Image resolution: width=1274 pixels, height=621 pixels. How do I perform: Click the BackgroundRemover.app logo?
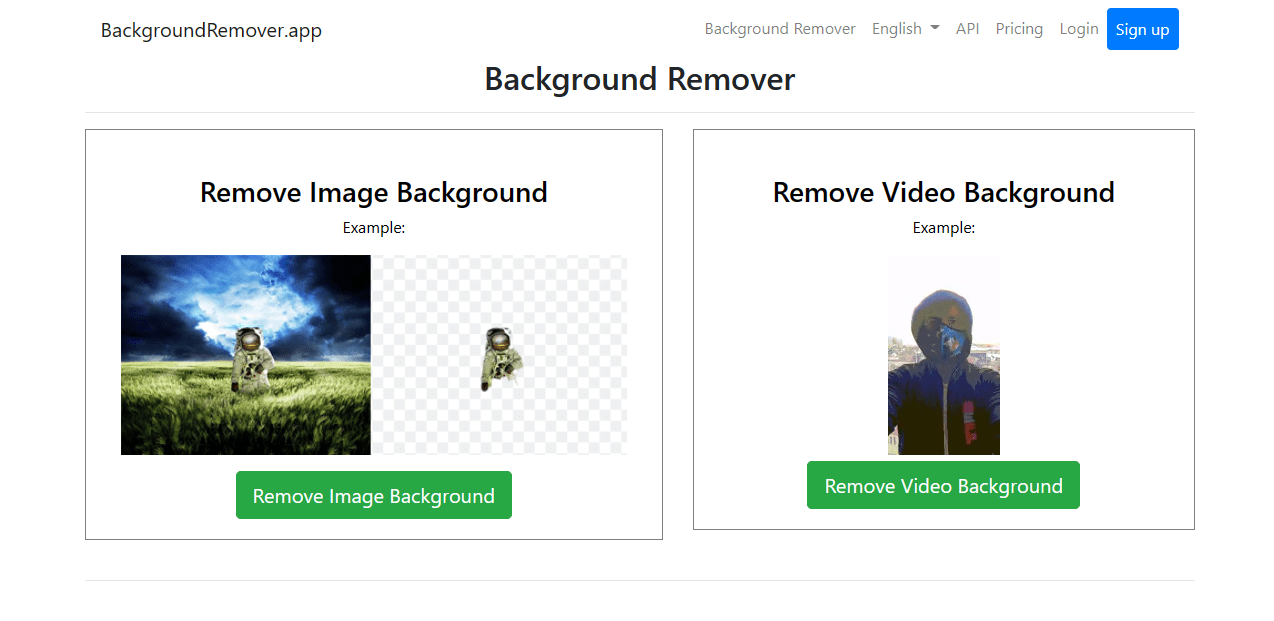(x=210, y=30)
